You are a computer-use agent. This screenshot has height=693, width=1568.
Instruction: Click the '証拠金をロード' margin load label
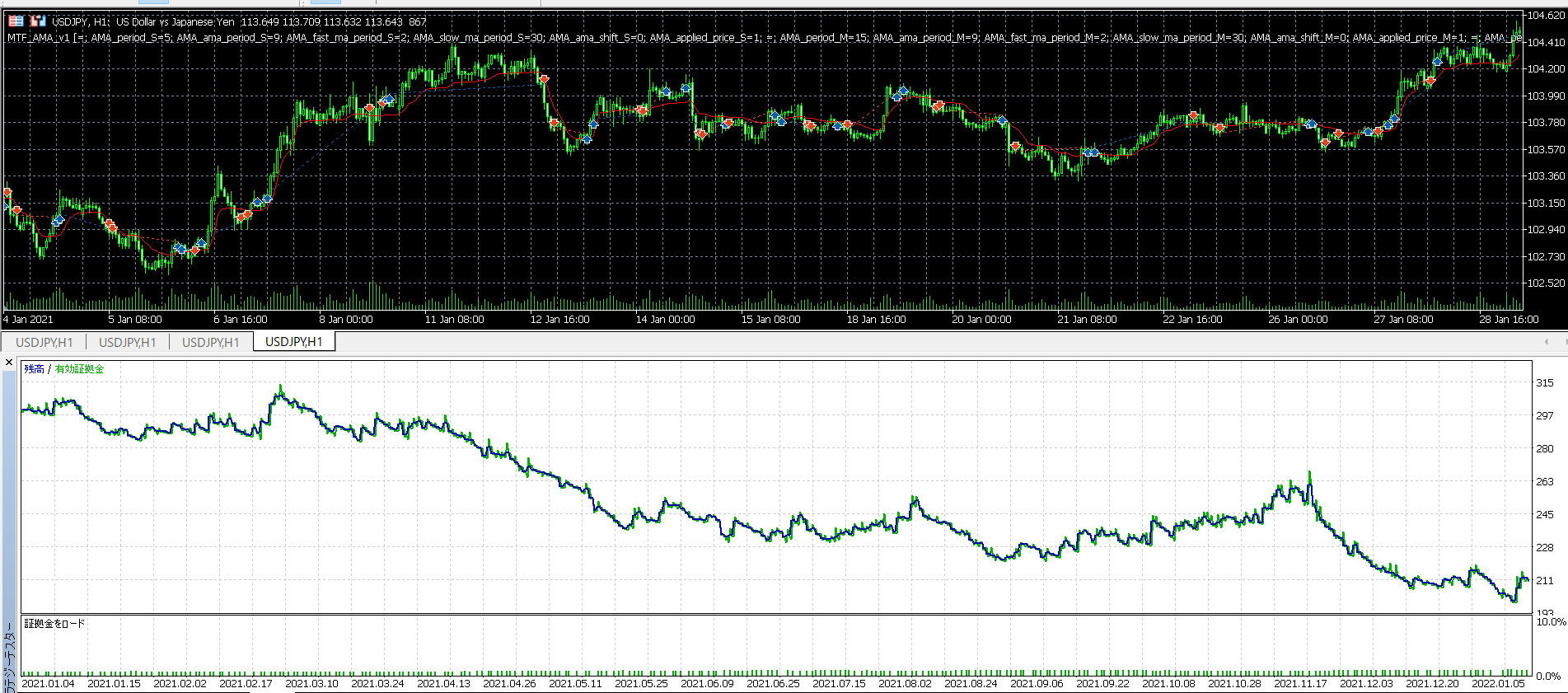pos(54,624)
